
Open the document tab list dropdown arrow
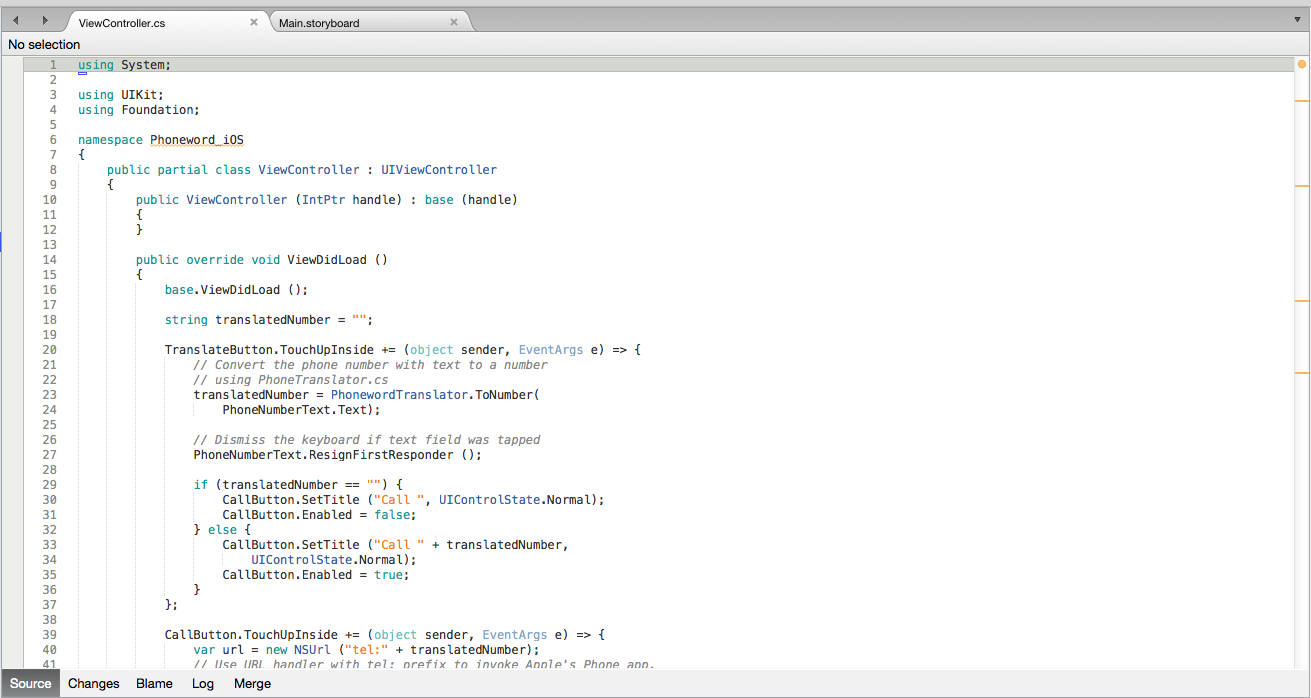tap(1297, 21)
